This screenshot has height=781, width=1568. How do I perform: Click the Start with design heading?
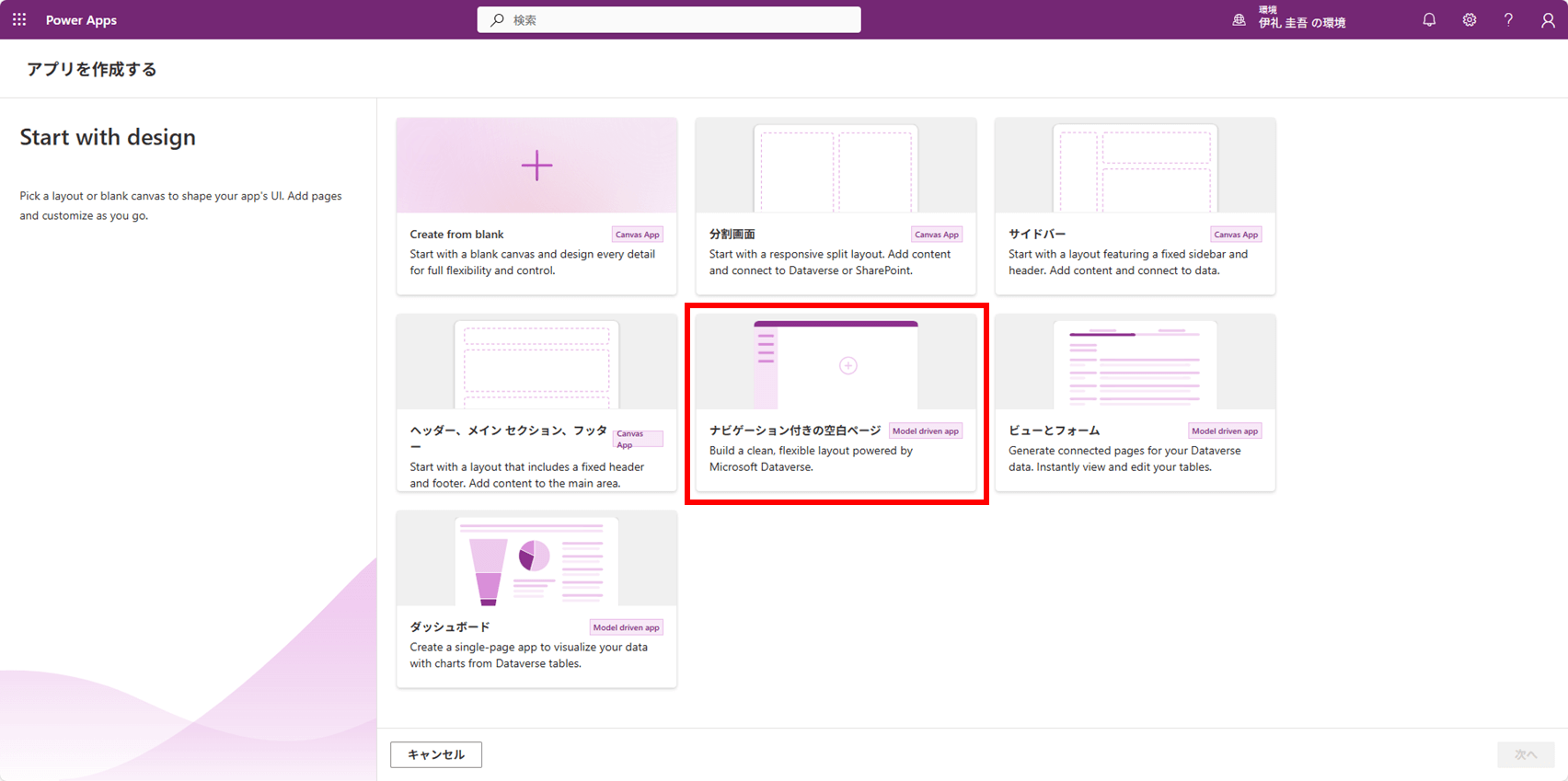click(108, 137)
